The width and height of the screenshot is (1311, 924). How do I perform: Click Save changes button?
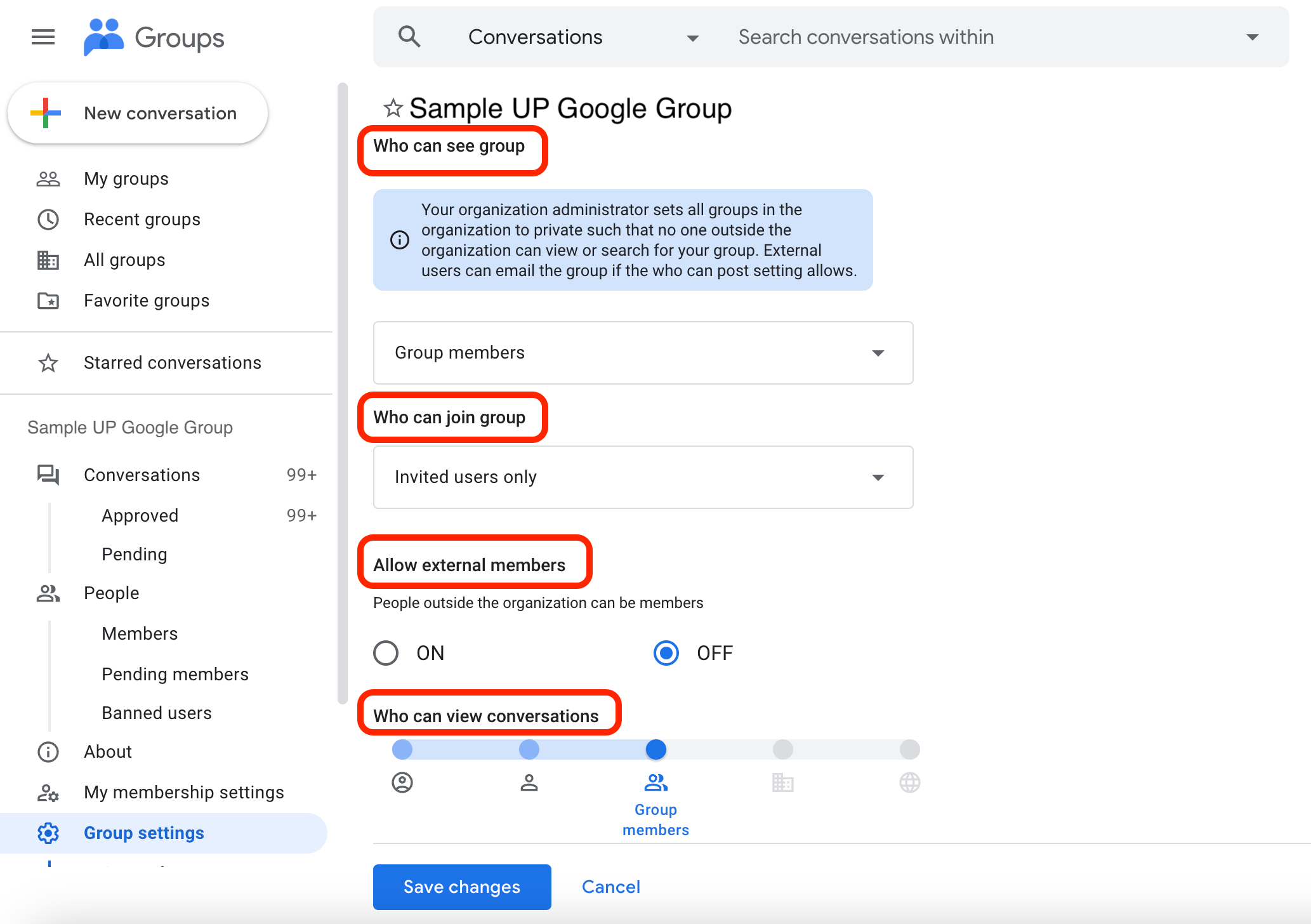pyautogui.click(x=462, y=887)
